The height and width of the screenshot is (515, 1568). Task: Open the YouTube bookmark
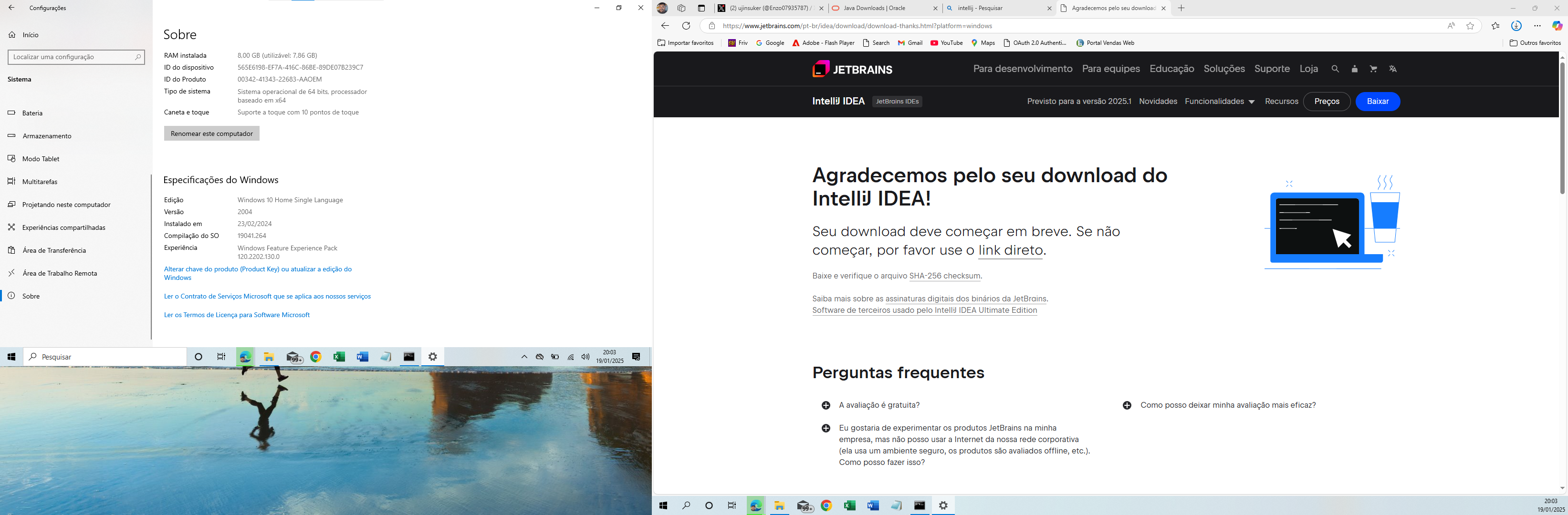[947, 42]
